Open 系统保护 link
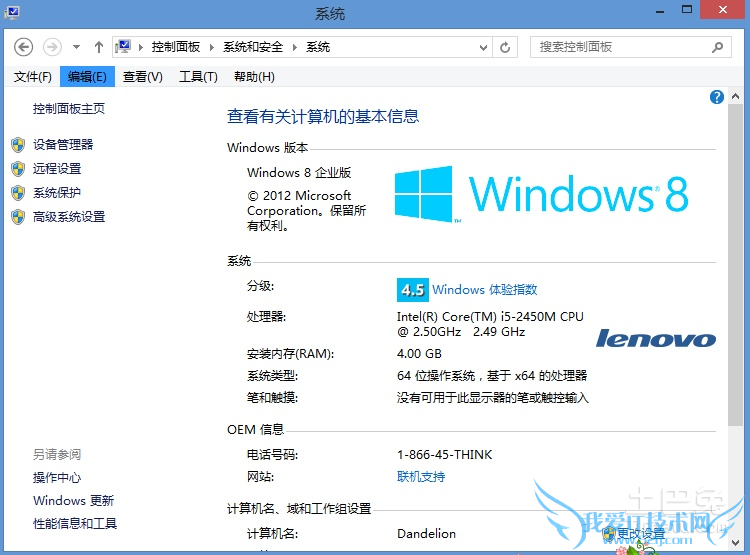This screenshot has width=750, height=555. [57, 192]
